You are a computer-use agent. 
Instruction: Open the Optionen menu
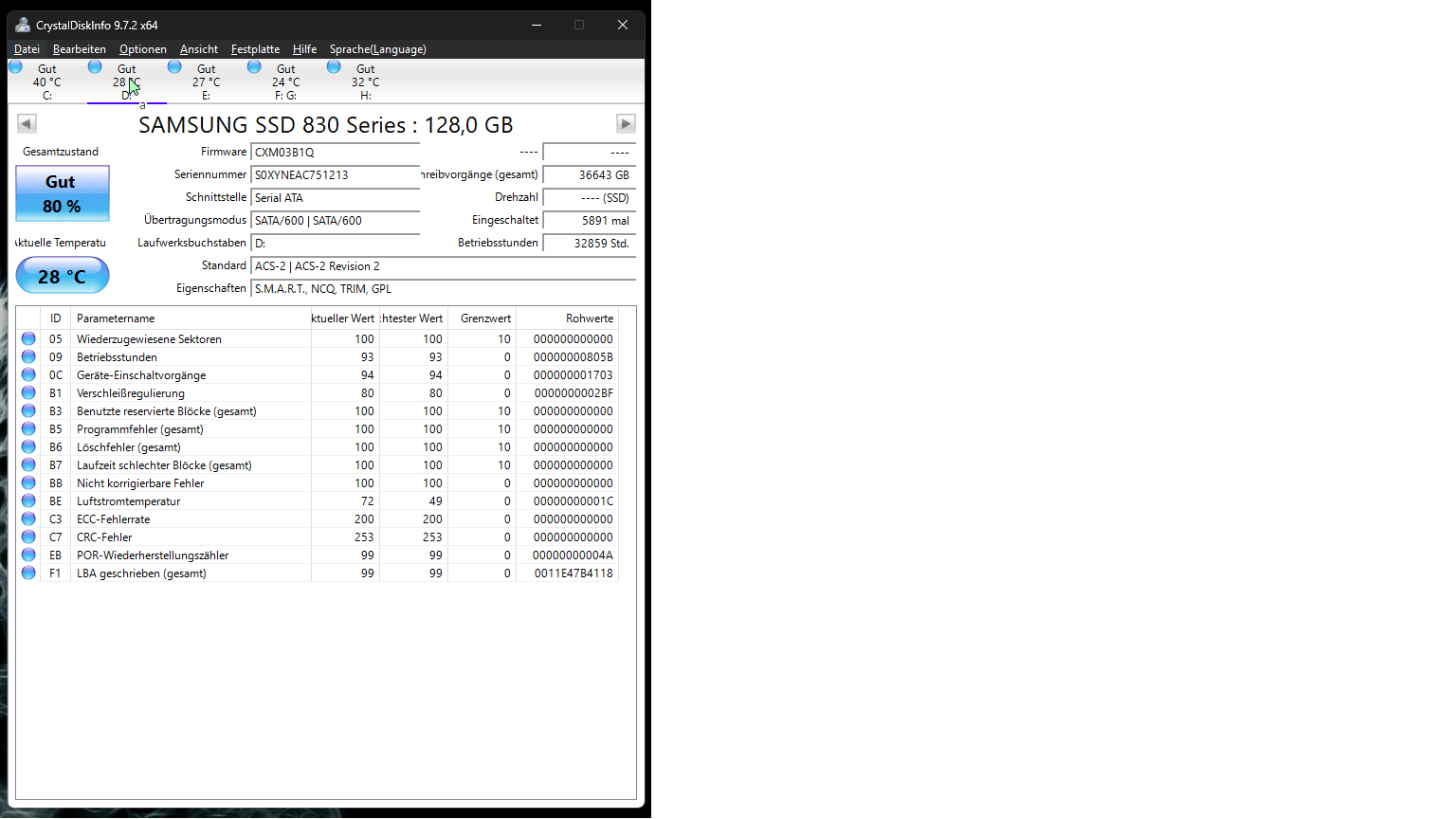coord(143,49)
